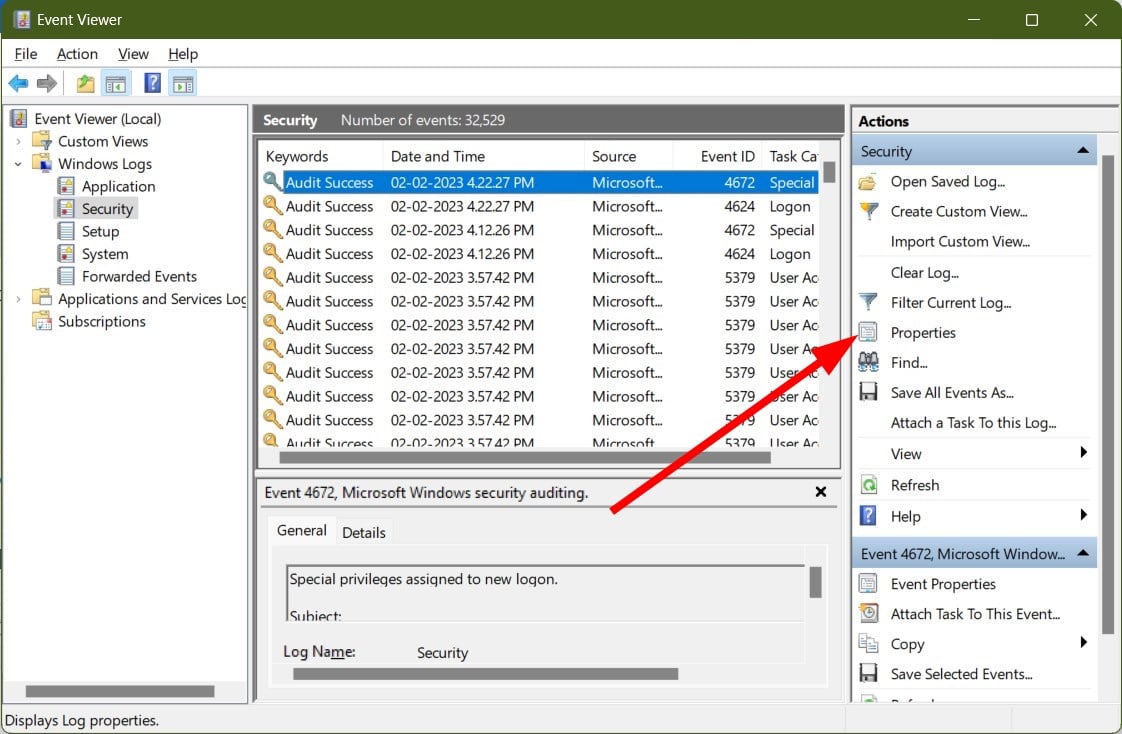
Task: Expand the Custom Views tree node
Action: coord(19,142)
